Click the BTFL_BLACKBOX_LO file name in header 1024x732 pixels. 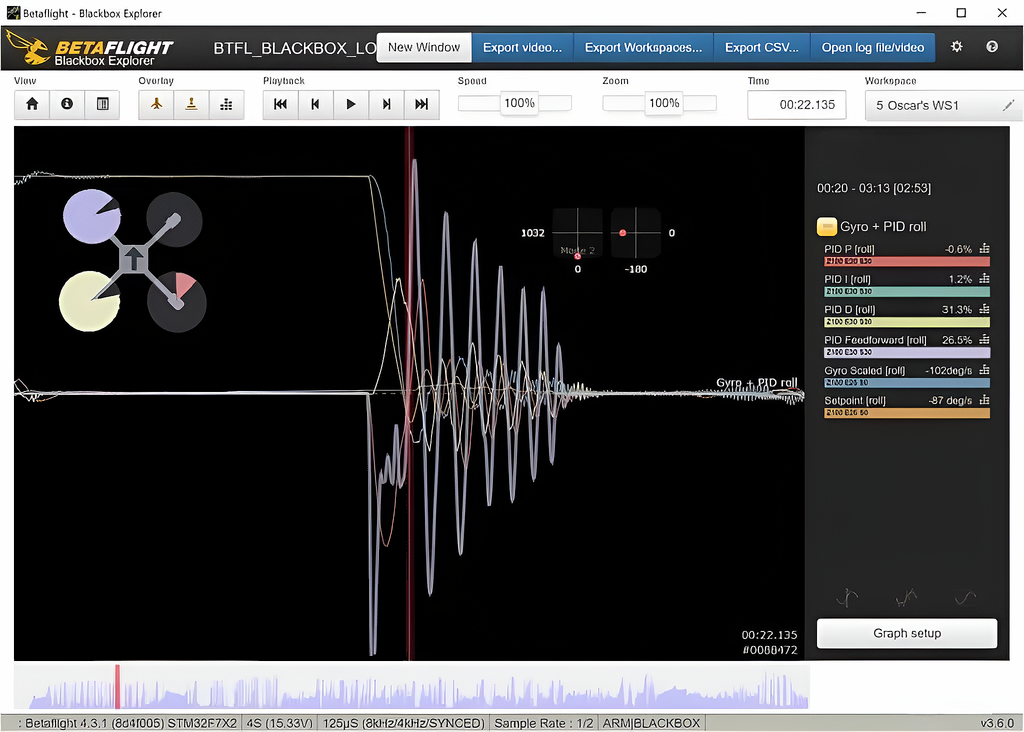pyautogui.click(x=295, y=48)
